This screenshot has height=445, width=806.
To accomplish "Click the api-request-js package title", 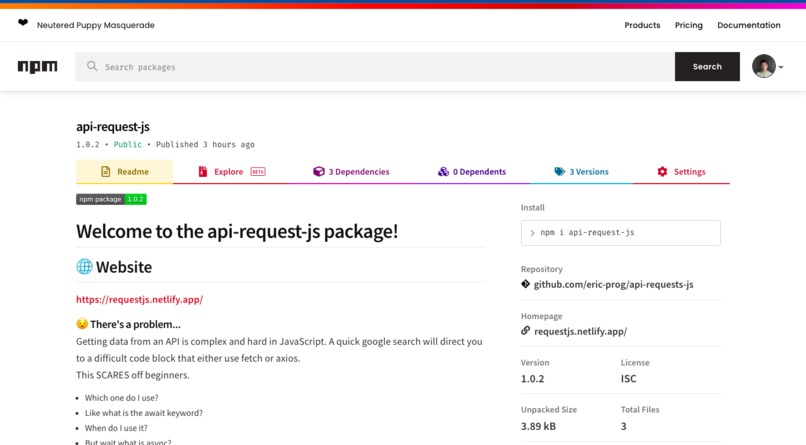I will click(113, 126).
